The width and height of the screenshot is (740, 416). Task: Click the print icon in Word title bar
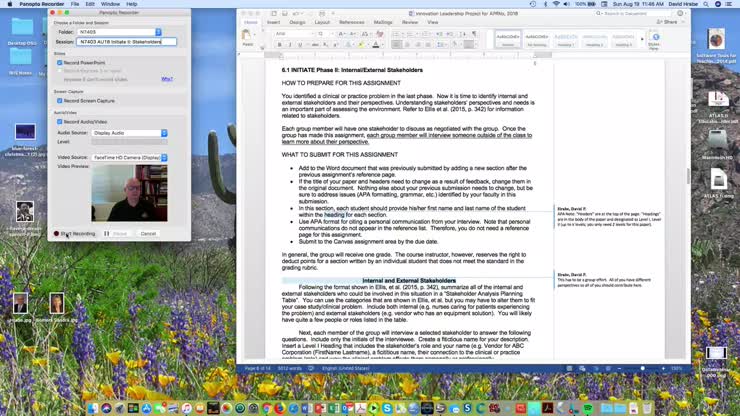(x=322, y=14)
